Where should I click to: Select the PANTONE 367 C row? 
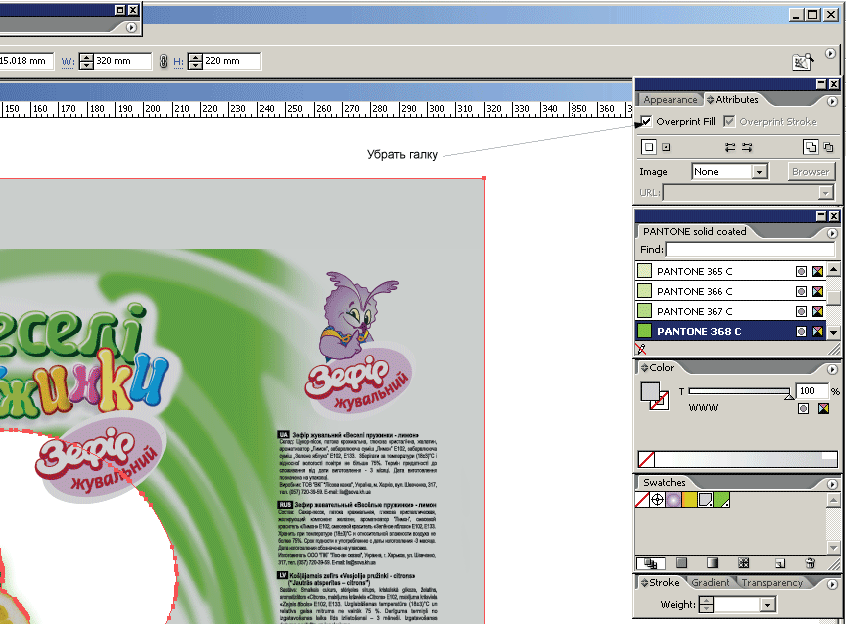point(731,311)
